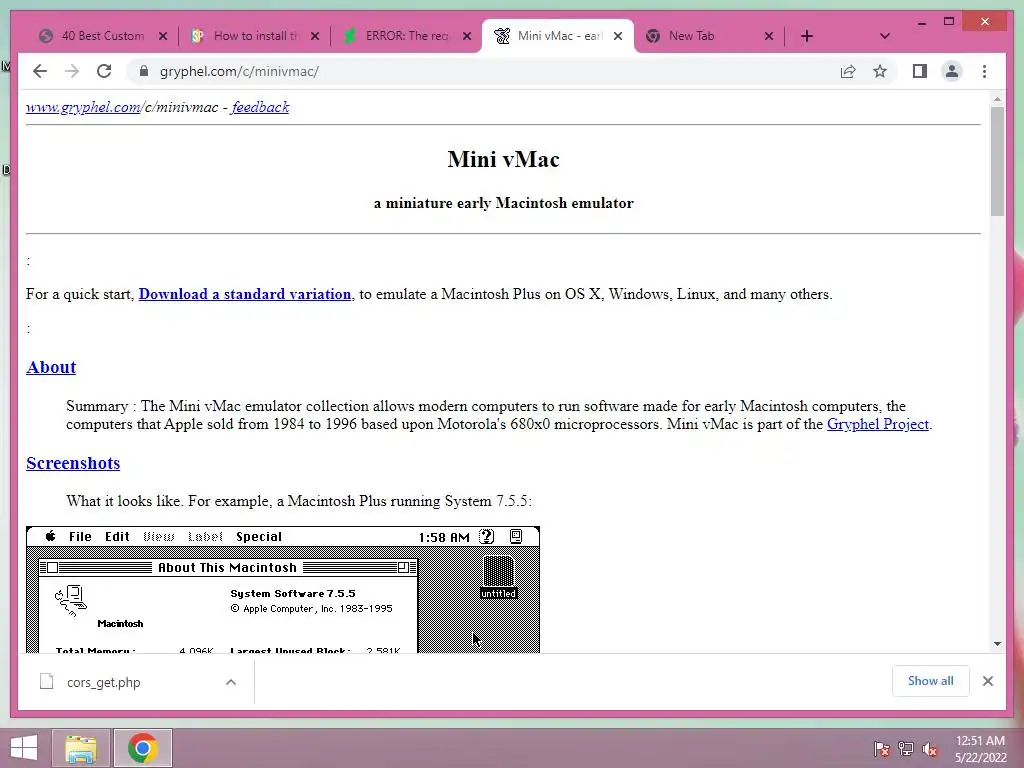
Task: Click the muted volume tray icon
Action: click(x=929, y=748)
